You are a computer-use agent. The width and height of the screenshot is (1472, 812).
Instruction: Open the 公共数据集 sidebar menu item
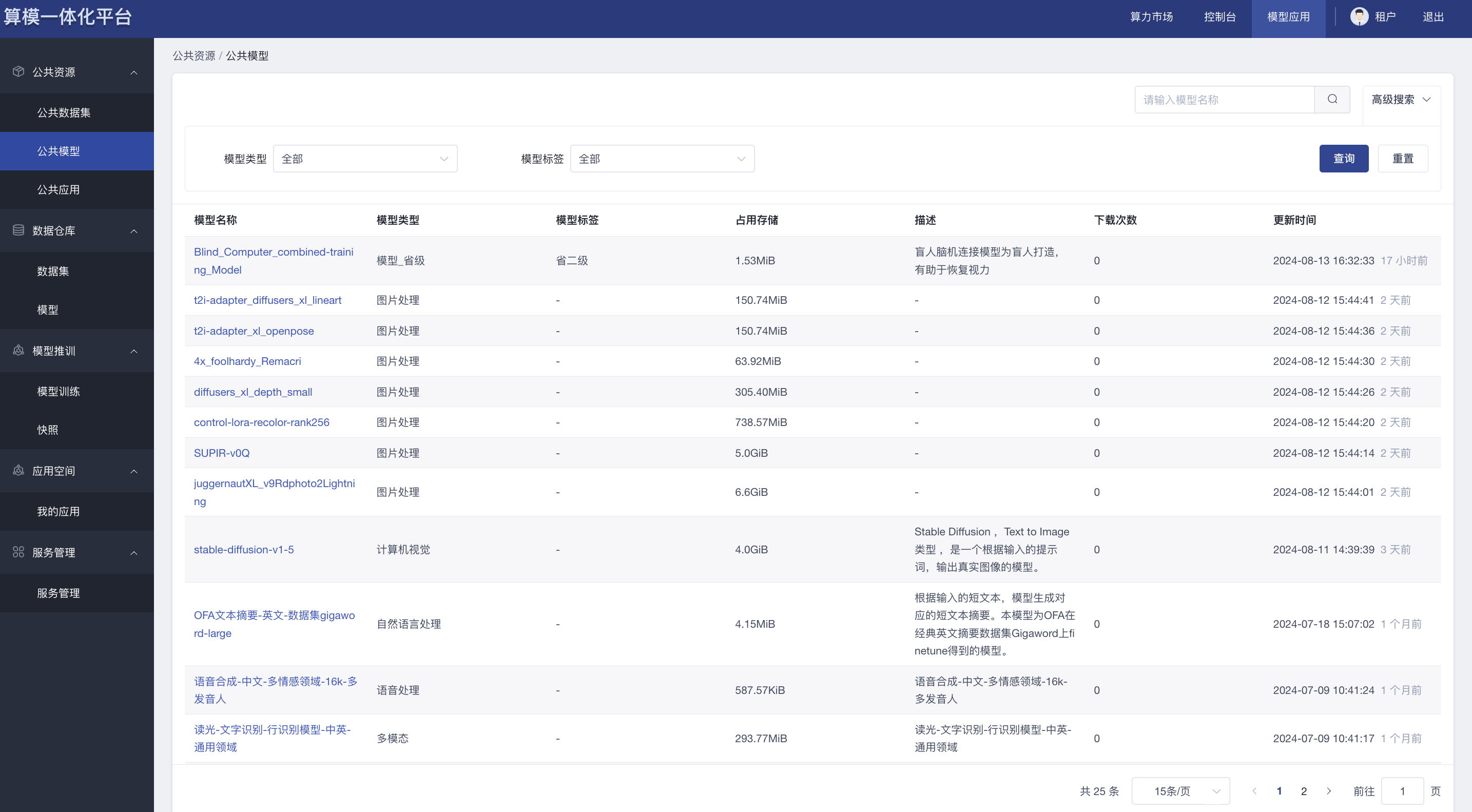tap(64, 112)
